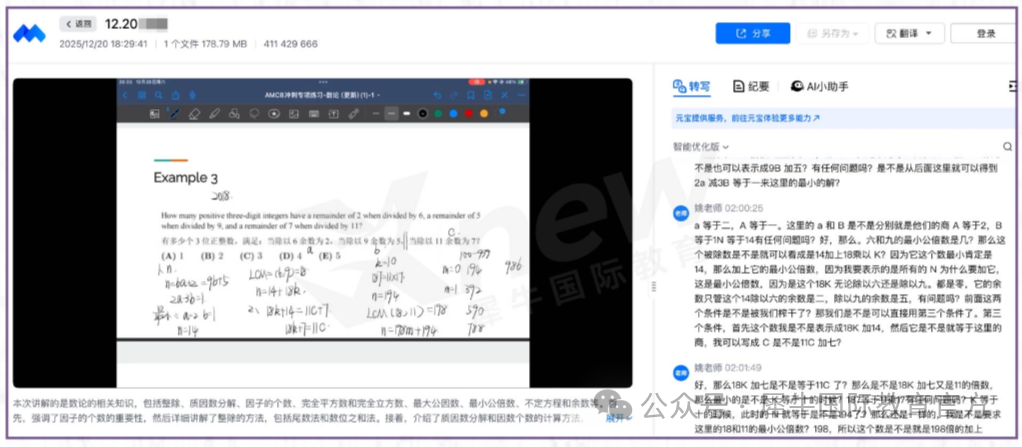Click the transcript search magnifier icon

pos(1008,147)
